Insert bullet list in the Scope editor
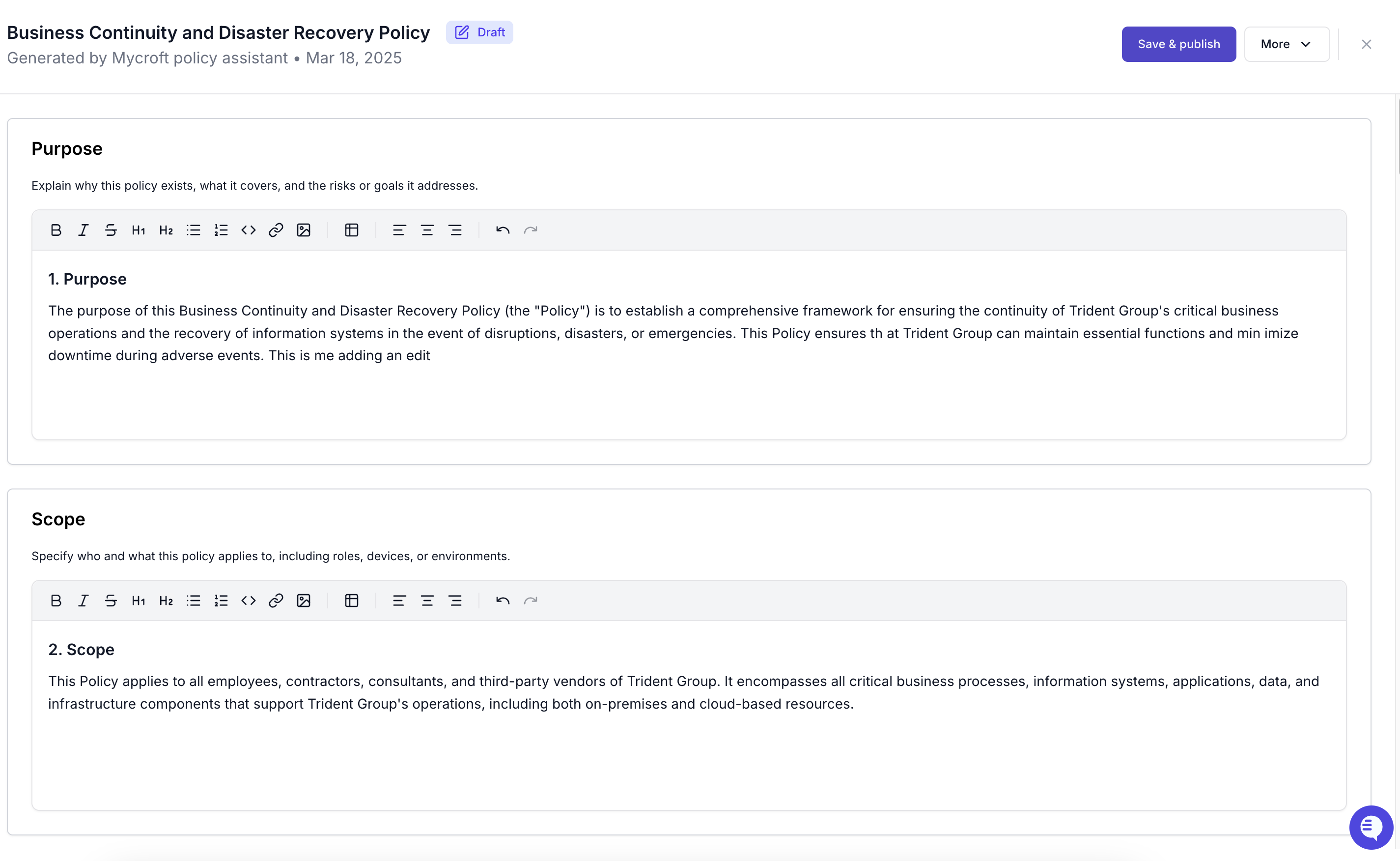The image size is (1400, 861). pos(194,601)
